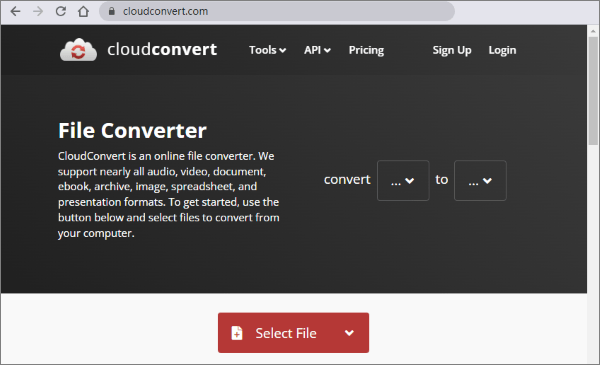
Task: Click the Login link
Action: click(502, 50)
